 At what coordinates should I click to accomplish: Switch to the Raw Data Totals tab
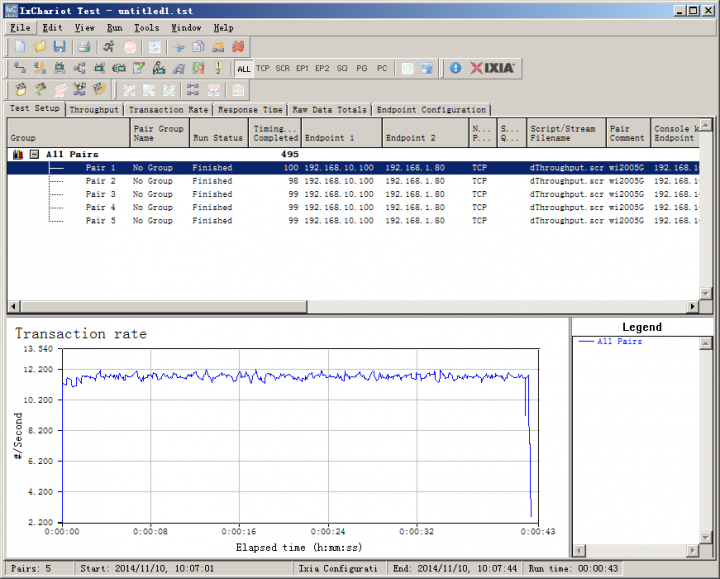[x=330, y=110]
